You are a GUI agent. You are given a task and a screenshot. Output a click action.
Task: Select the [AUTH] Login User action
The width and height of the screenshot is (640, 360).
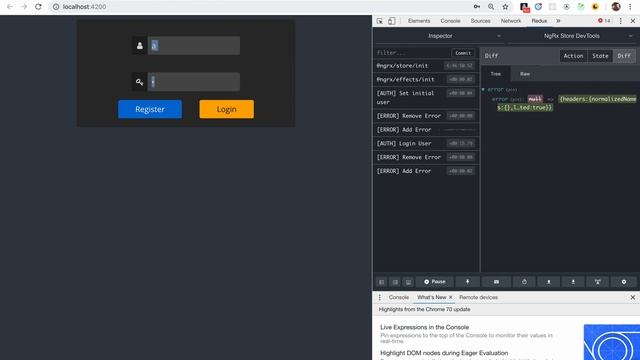[426, 144]
